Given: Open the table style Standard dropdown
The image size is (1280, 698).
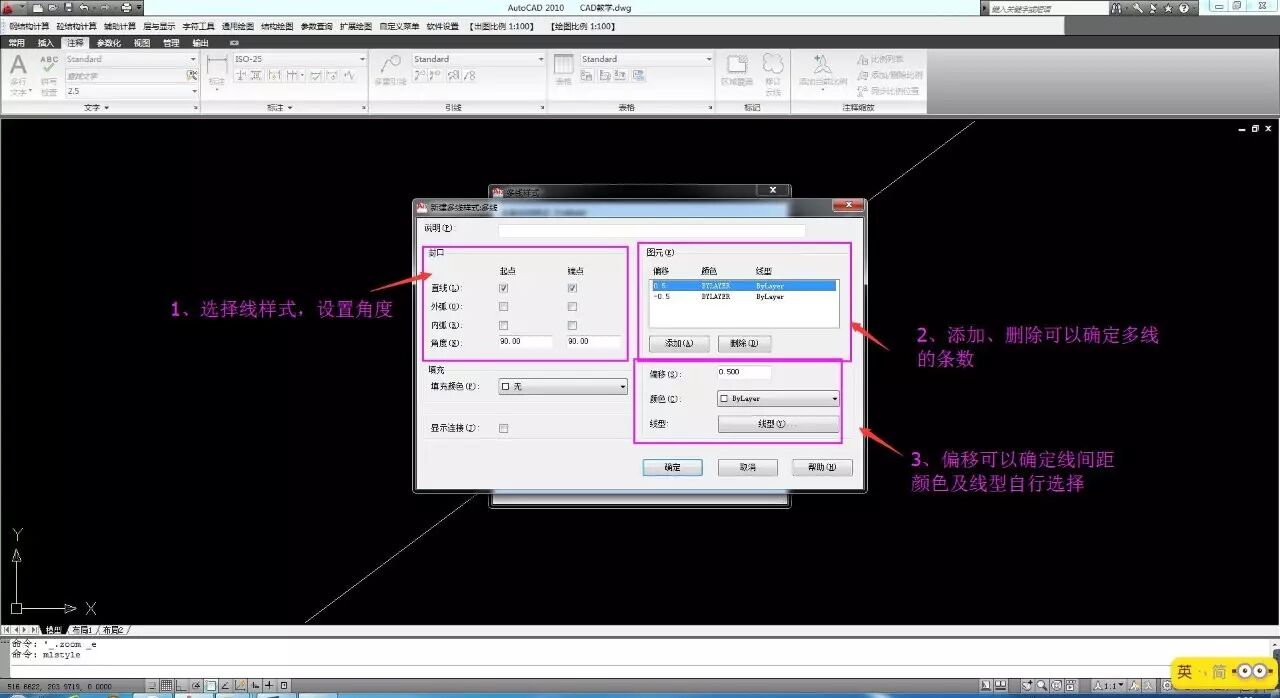Looking at the screenshot, I should [x=646, y=59].
